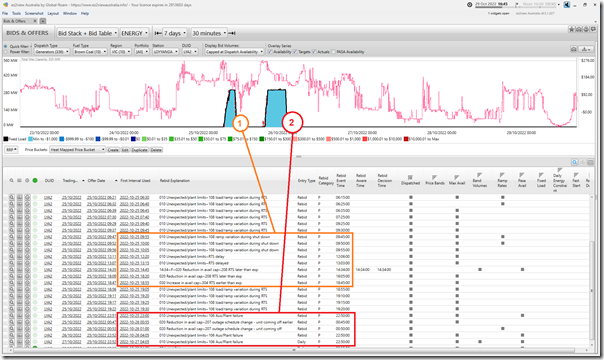The width and height of the screenshot is (604, 360).
Task: Click the chart snapshot icon beside export button
Action: pyautogui.click(x=574, y=49)
